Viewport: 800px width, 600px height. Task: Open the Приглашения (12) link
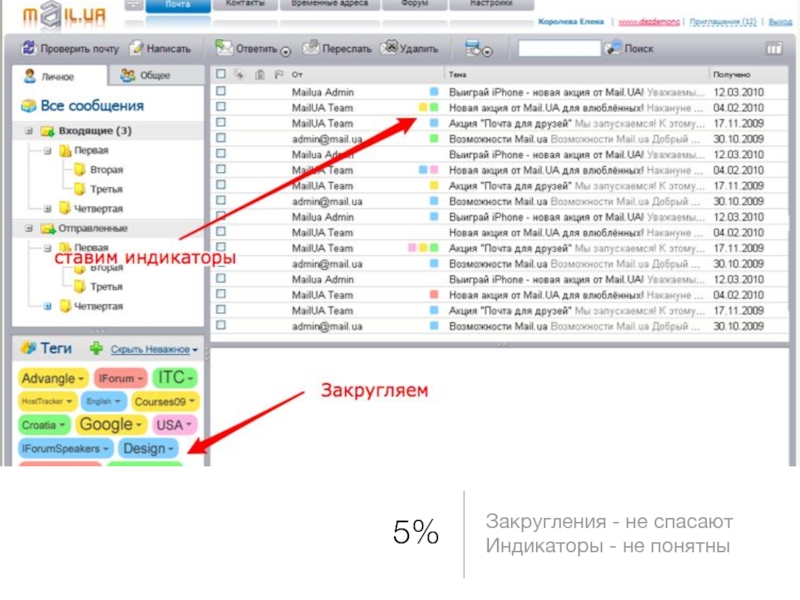(722, 21)
